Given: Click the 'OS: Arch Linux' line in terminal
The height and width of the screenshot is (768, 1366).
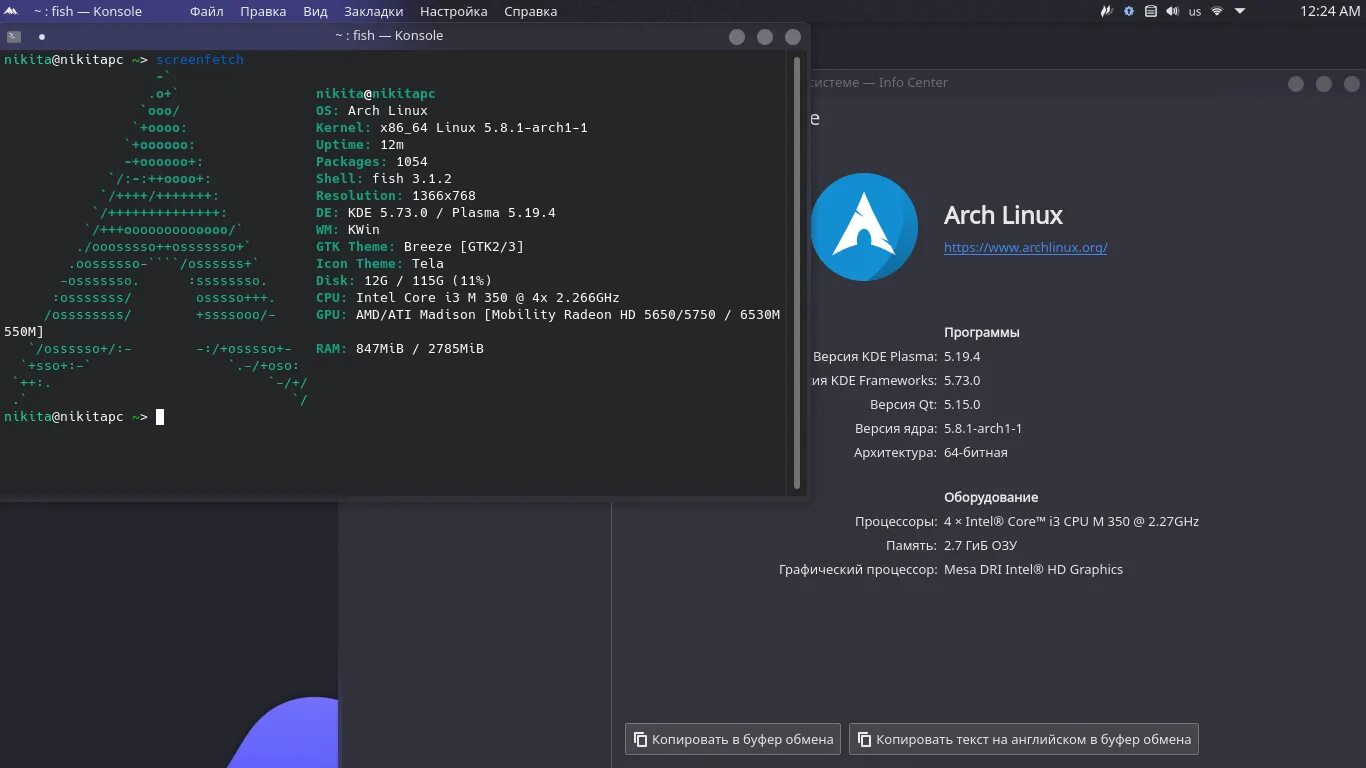Looking at the screenshot, I should [x=372, y=111].
